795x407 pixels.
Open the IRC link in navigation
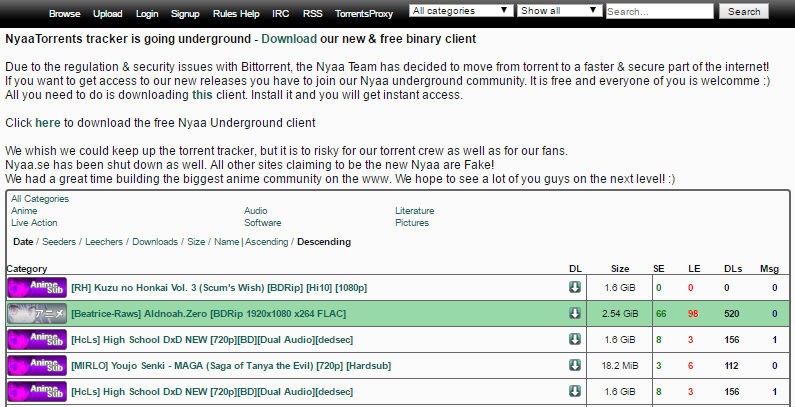281,14
